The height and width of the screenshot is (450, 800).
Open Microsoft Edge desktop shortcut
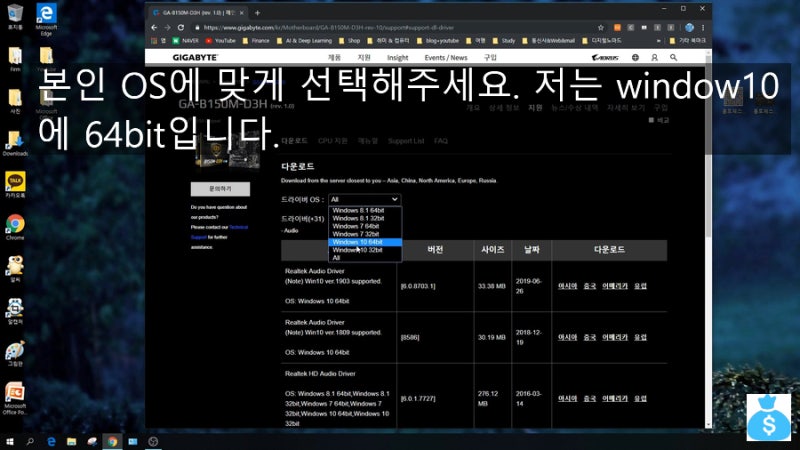(46, 19)
